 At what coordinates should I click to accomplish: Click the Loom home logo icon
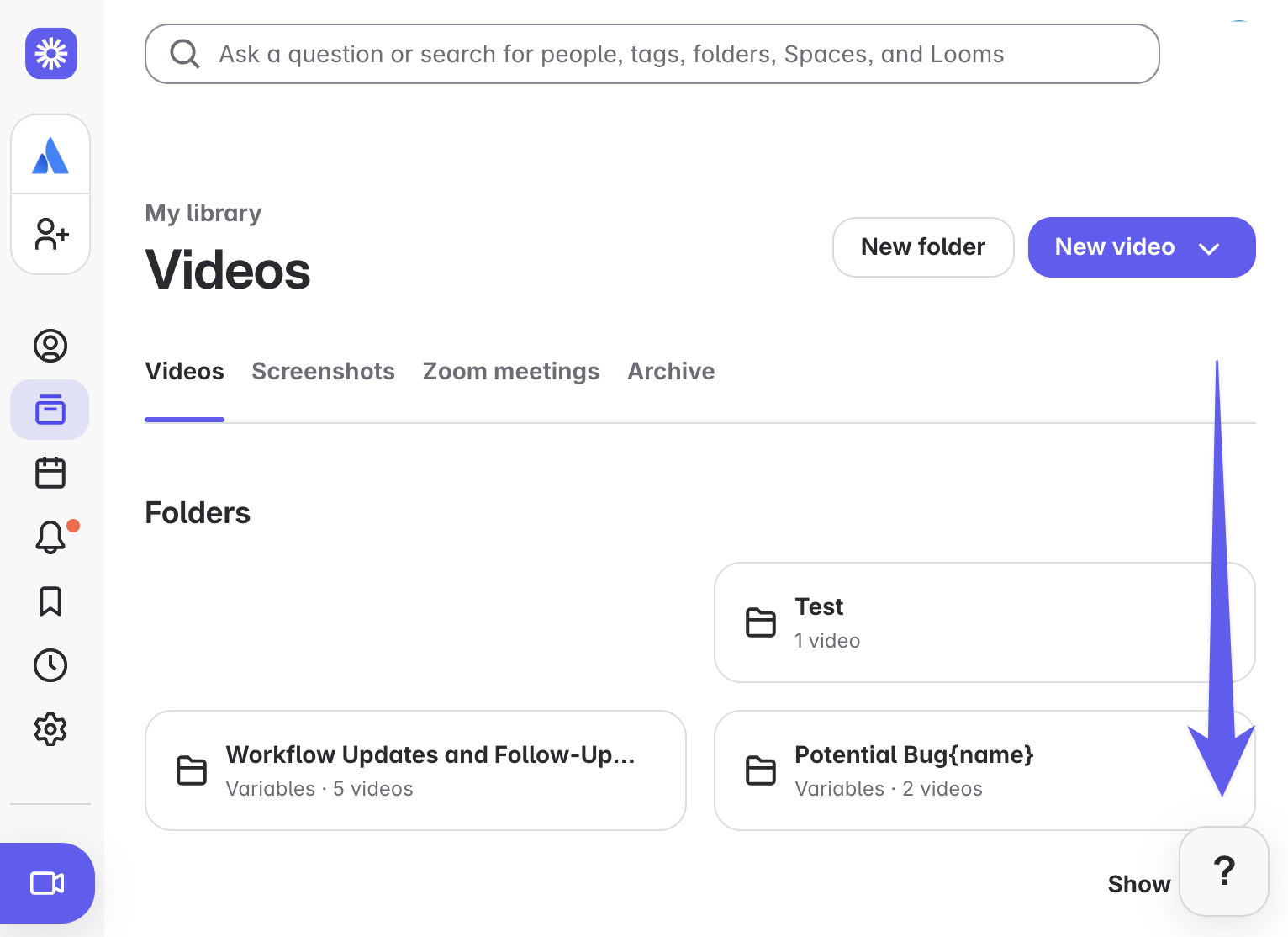[x=51, y=54]
